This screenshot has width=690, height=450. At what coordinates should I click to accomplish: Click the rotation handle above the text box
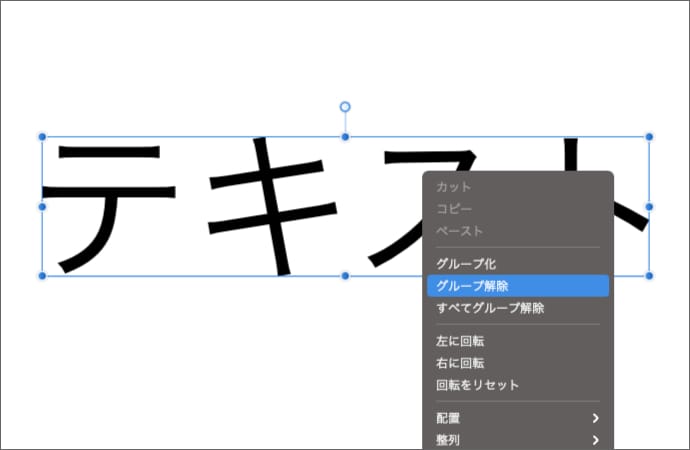(345, 107)
